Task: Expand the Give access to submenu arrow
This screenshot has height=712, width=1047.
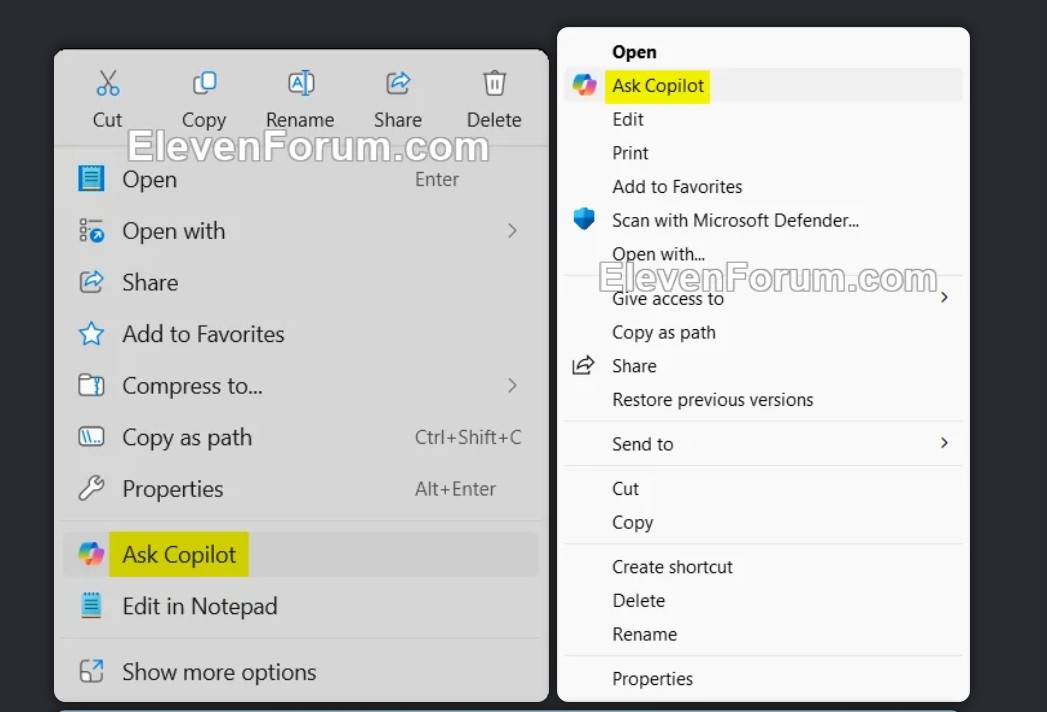Action: (943, 298)
